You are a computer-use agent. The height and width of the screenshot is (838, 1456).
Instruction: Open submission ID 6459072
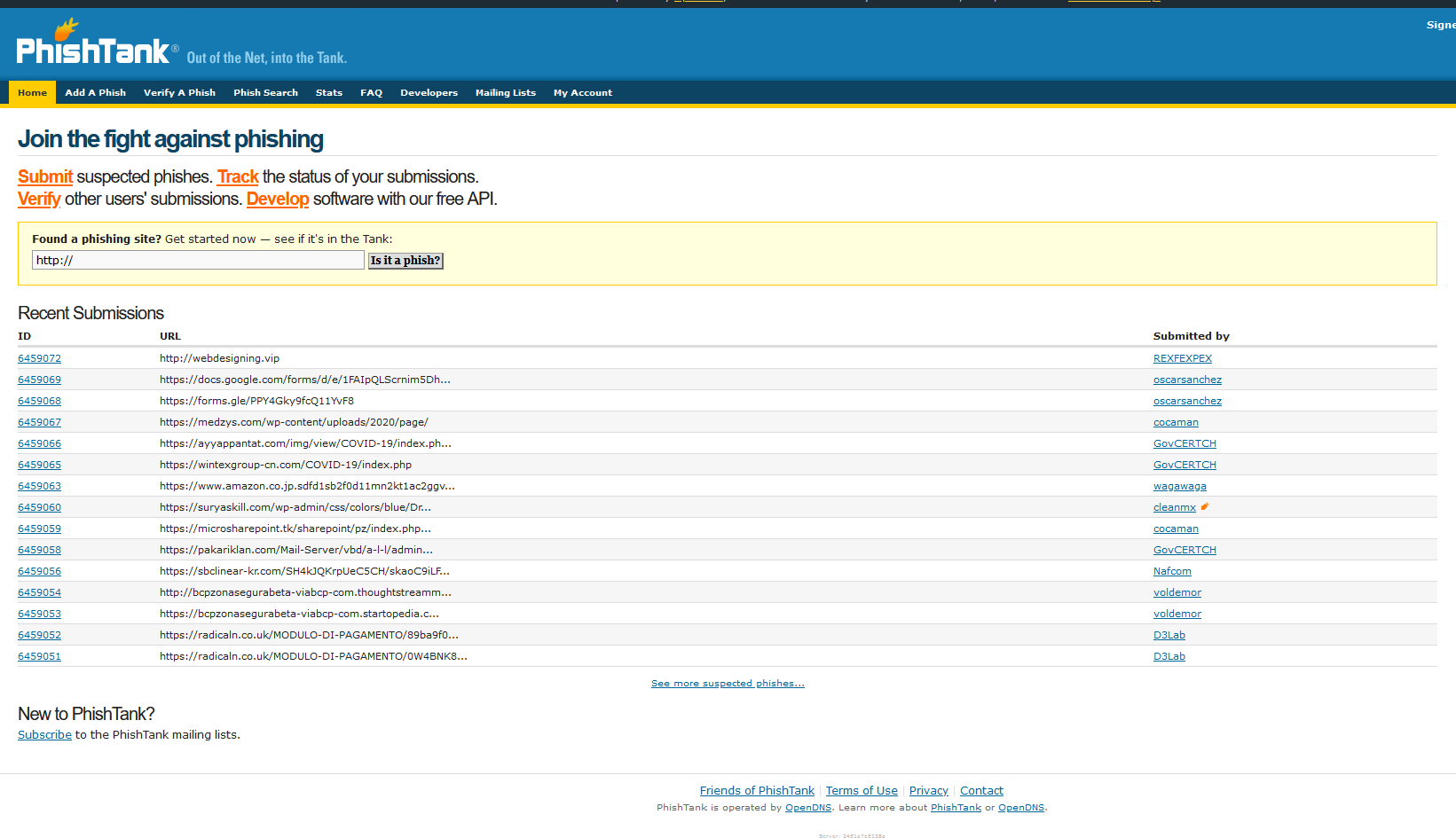tap(39, 358)
